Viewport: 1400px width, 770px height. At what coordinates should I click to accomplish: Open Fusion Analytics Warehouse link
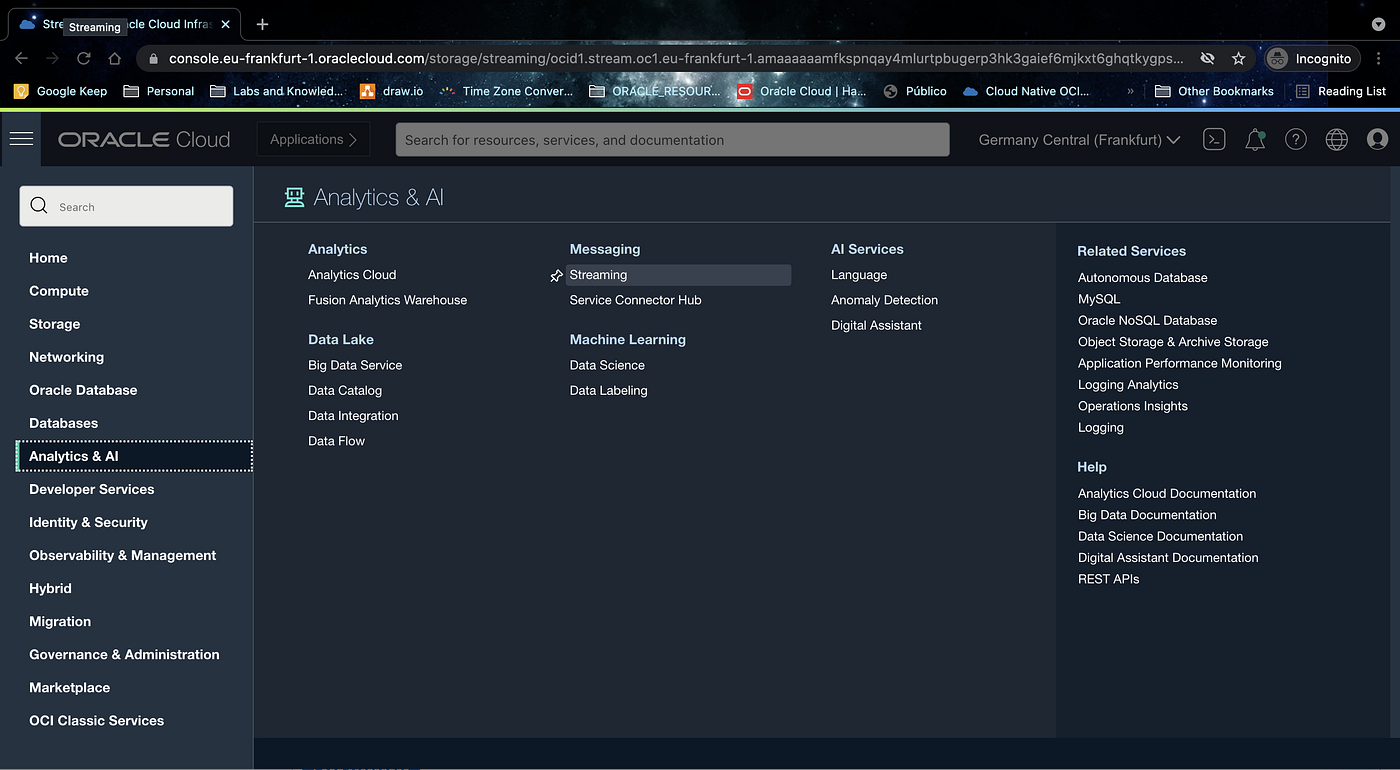[x=387, y=300]
